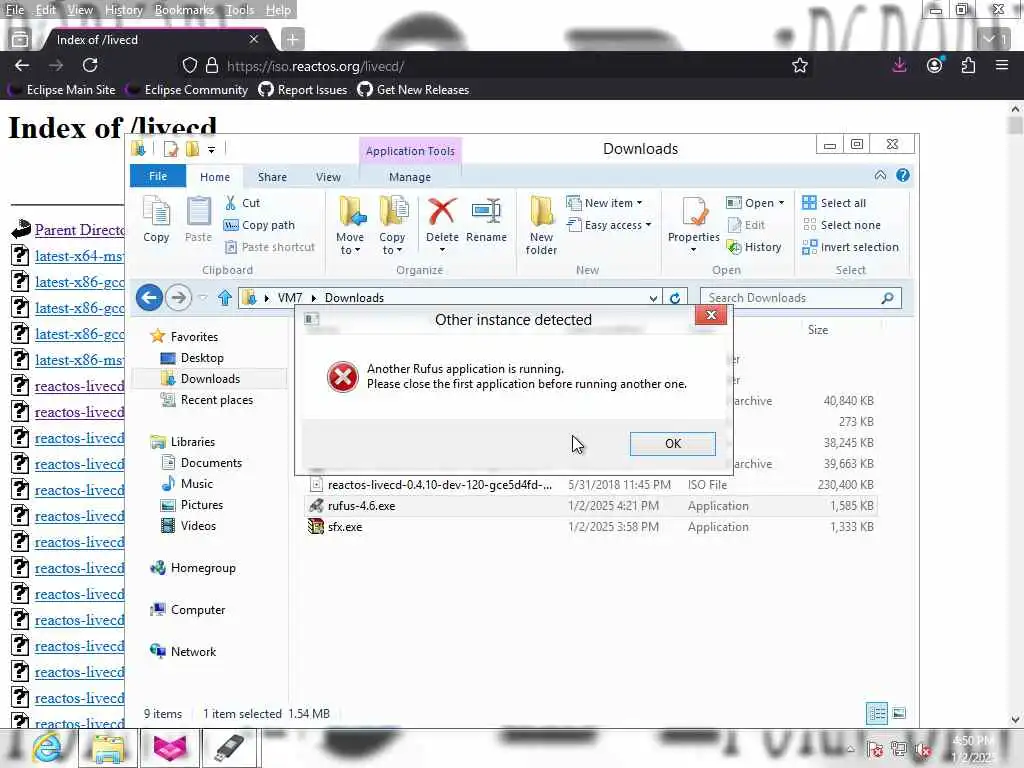
Task: Click the Properties icon in ribbon
Action: click(694, 213)
